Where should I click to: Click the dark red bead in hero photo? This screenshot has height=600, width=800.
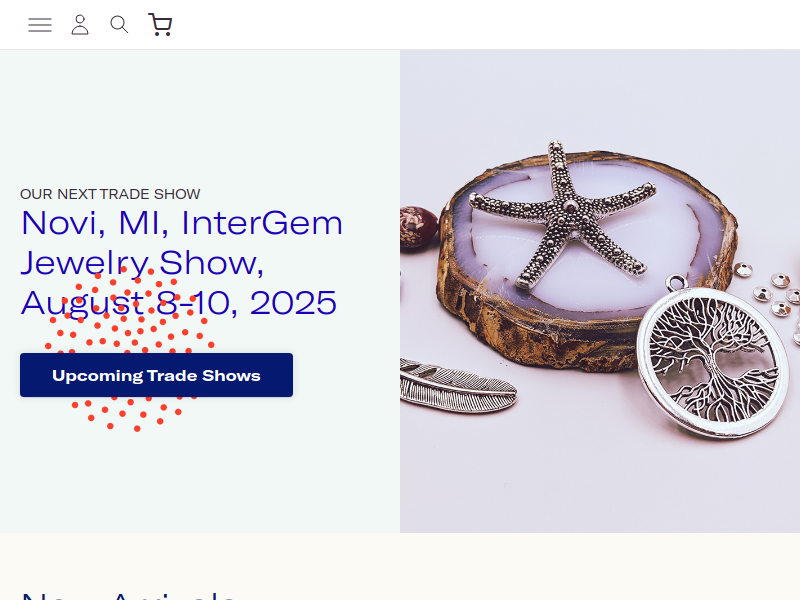click(418, 228)
